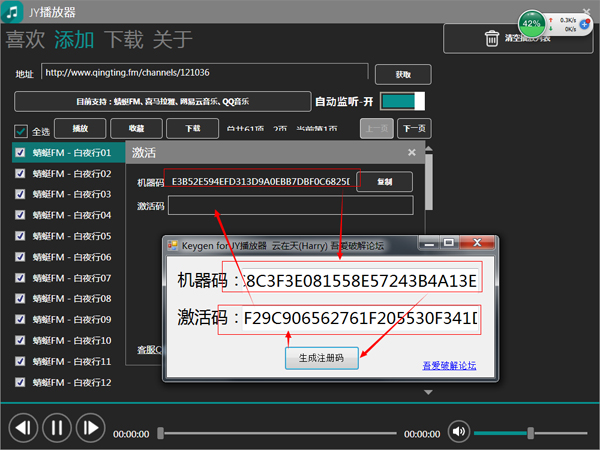Close the Keygen window
600x450 pixels.
(x=477, y=243)
